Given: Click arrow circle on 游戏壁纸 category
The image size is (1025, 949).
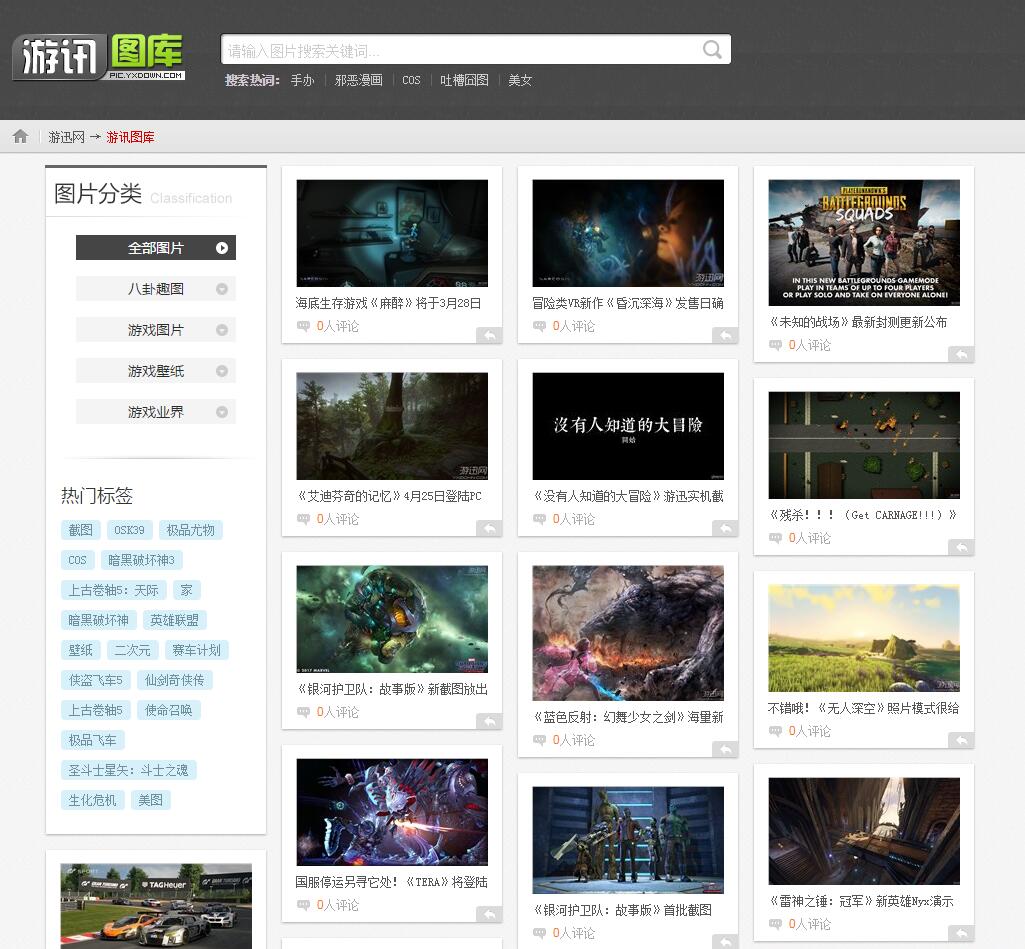Looking at the screenshot, I should pyautogui.click(x=222, y=371).
